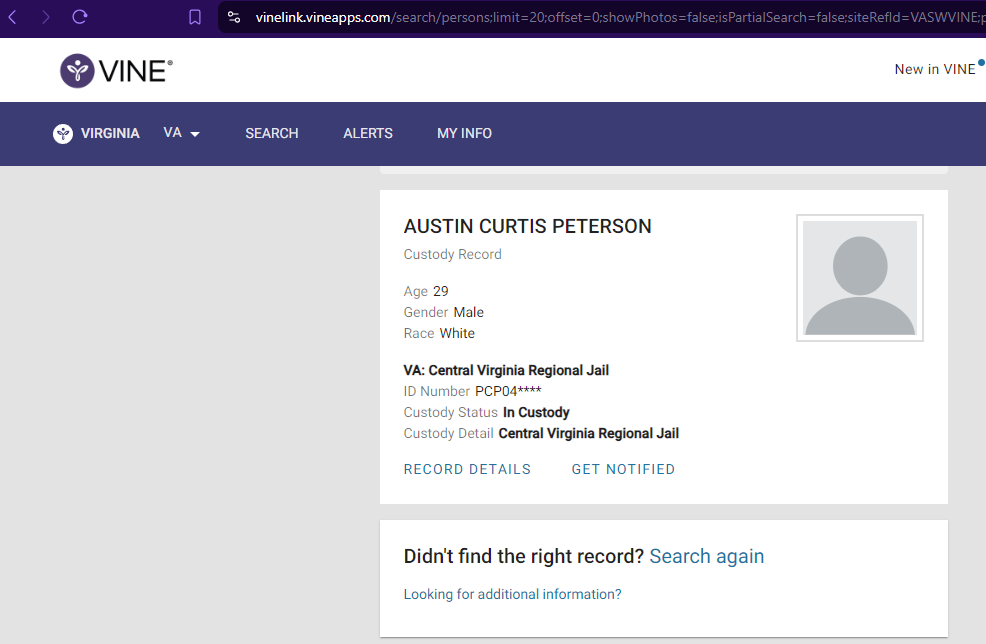Viewport: 986px width, 644px height.
Task: Open site settings icon in address bar
Action: [x=234, y=17]
